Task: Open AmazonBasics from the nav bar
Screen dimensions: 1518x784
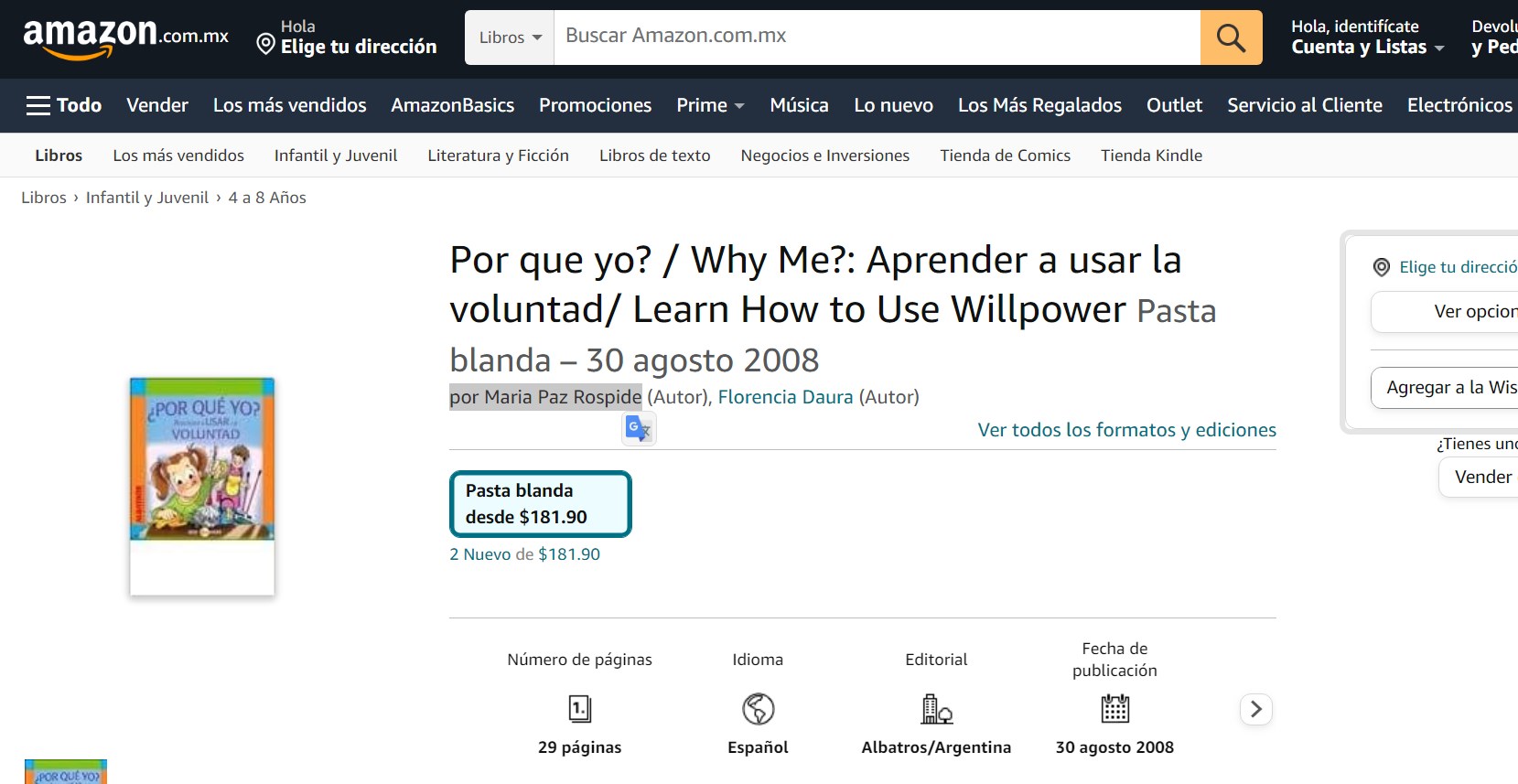Action: tap(453, 105)
